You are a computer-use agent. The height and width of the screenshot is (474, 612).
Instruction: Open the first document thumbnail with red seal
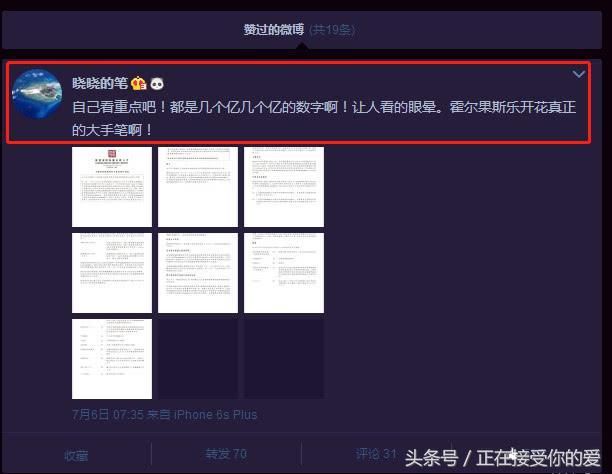pos(112,187)
